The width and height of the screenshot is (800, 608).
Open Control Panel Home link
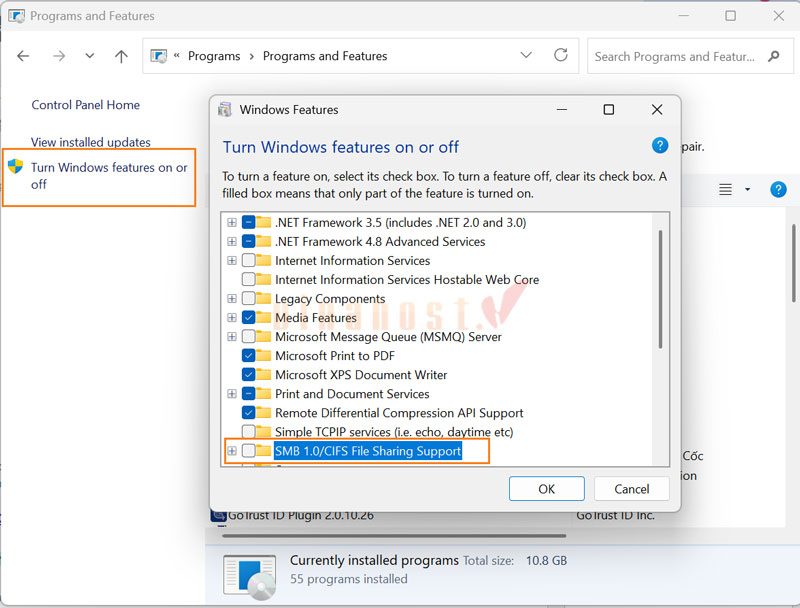(86, 105)
